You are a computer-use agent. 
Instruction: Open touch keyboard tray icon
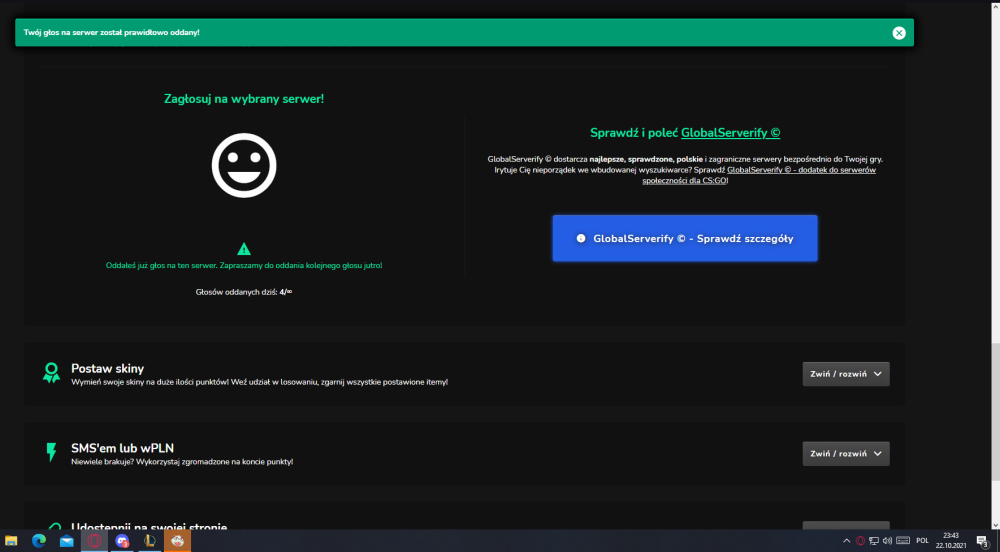(x=903, y=541)
